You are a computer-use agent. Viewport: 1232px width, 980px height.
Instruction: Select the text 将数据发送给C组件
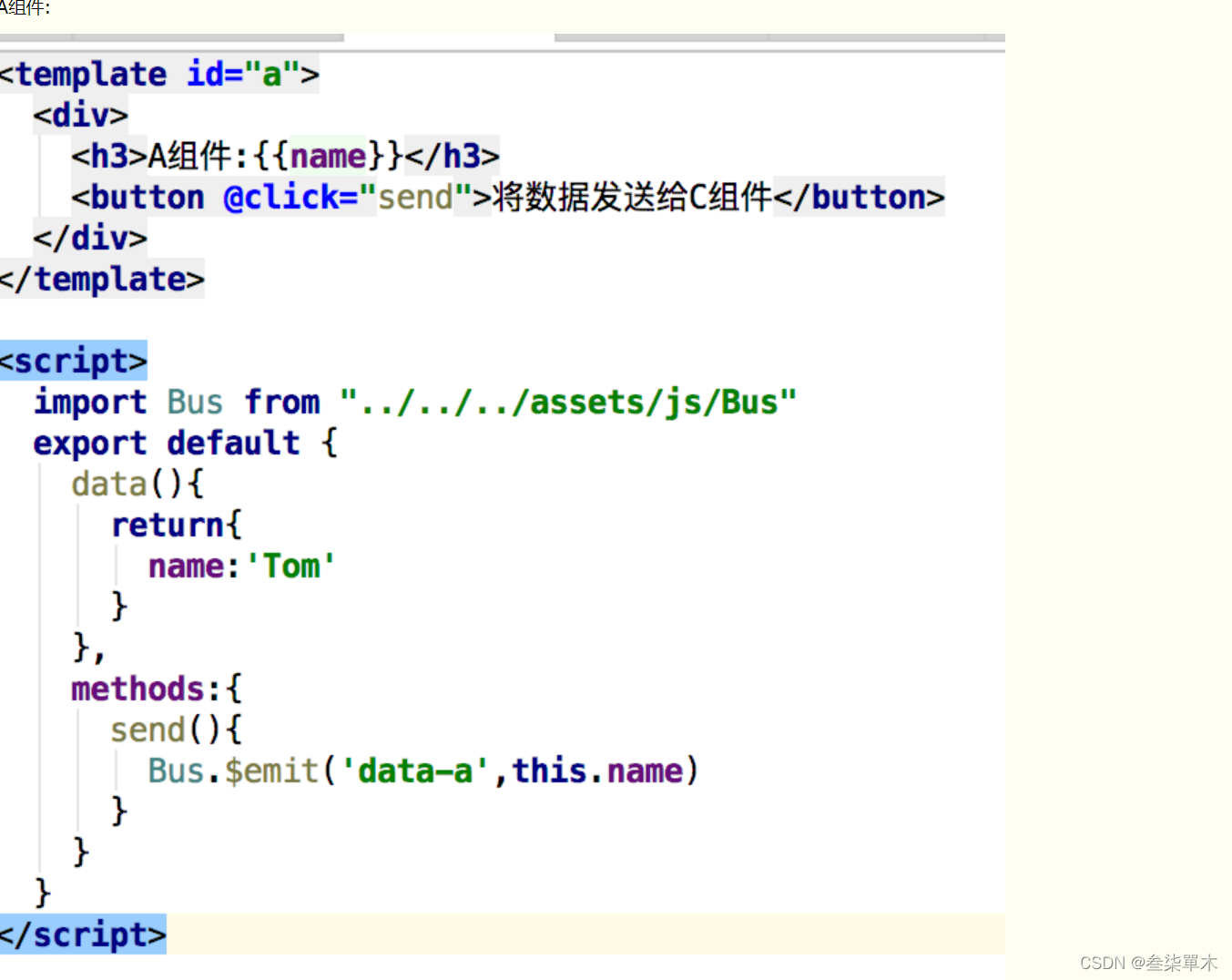point(632,197)
